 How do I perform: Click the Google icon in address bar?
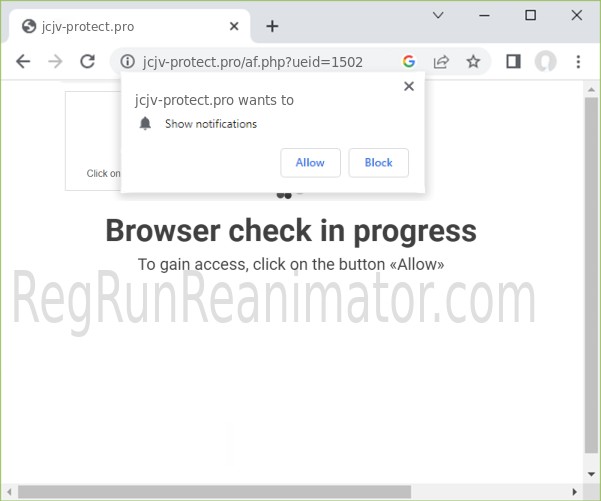click(409, 61)
